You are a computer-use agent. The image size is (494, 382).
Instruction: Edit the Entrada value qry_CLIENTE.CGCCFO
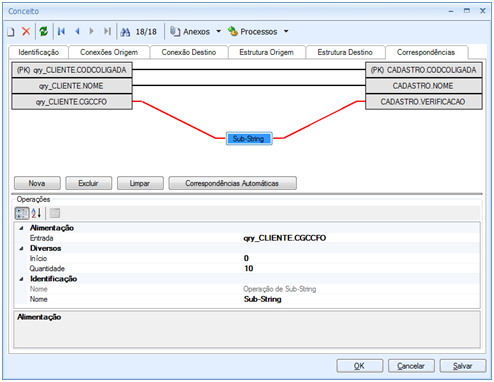(361, 238)
